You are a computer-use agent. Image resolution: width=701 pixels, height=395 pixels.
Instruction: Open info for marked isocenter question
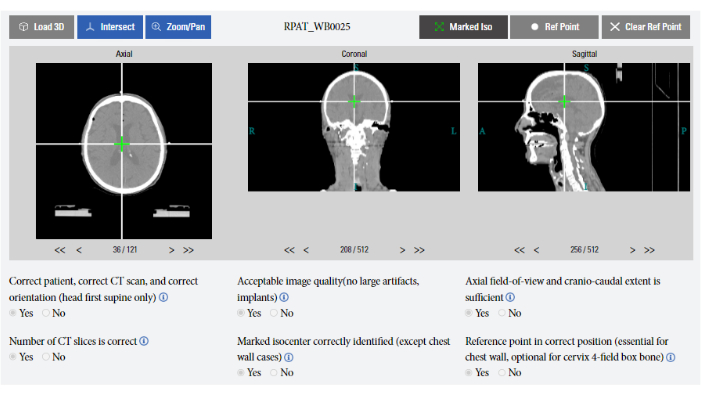pos(289,357)
